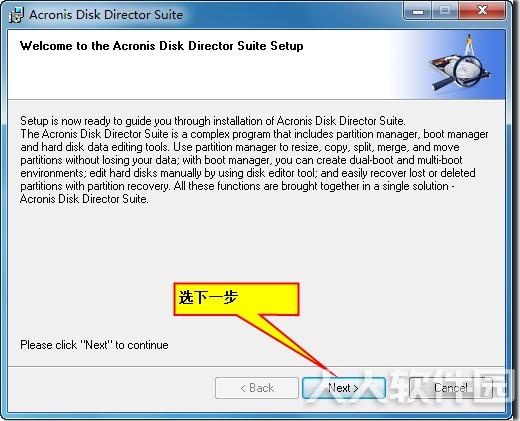Image resolution: width=520 pixels, height=421 pixels.
Task: Click the Acronis Disk Director Suite window title
Action: [106, 15]
